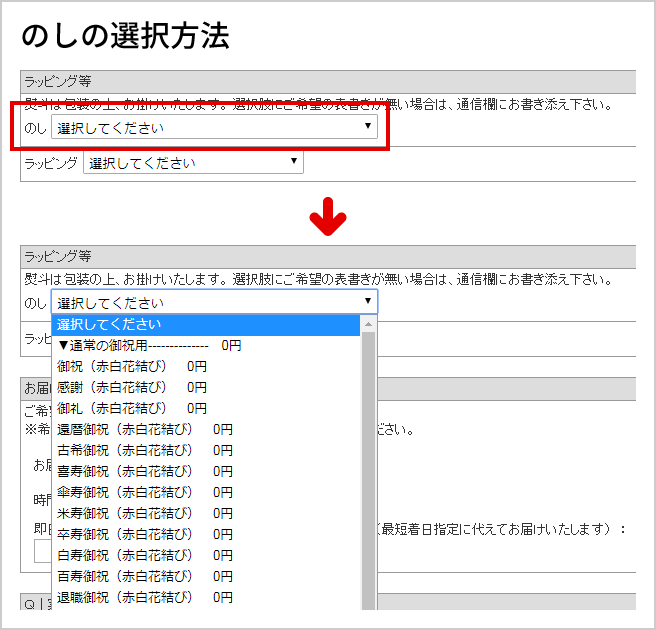Select 退職御祝(赤白花結び) option
The height and width of the screenshot is (630, 656).
pos(205,597)
